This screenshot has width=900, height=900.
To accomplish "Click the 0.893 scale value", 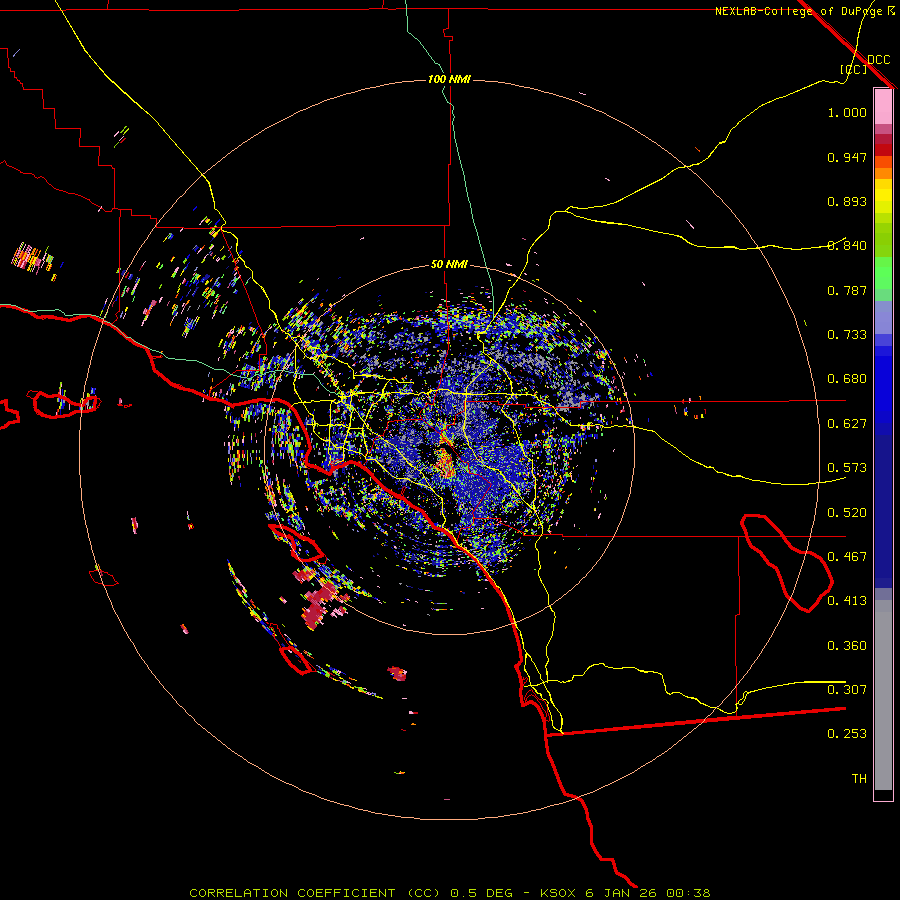I will coord(847,201).
